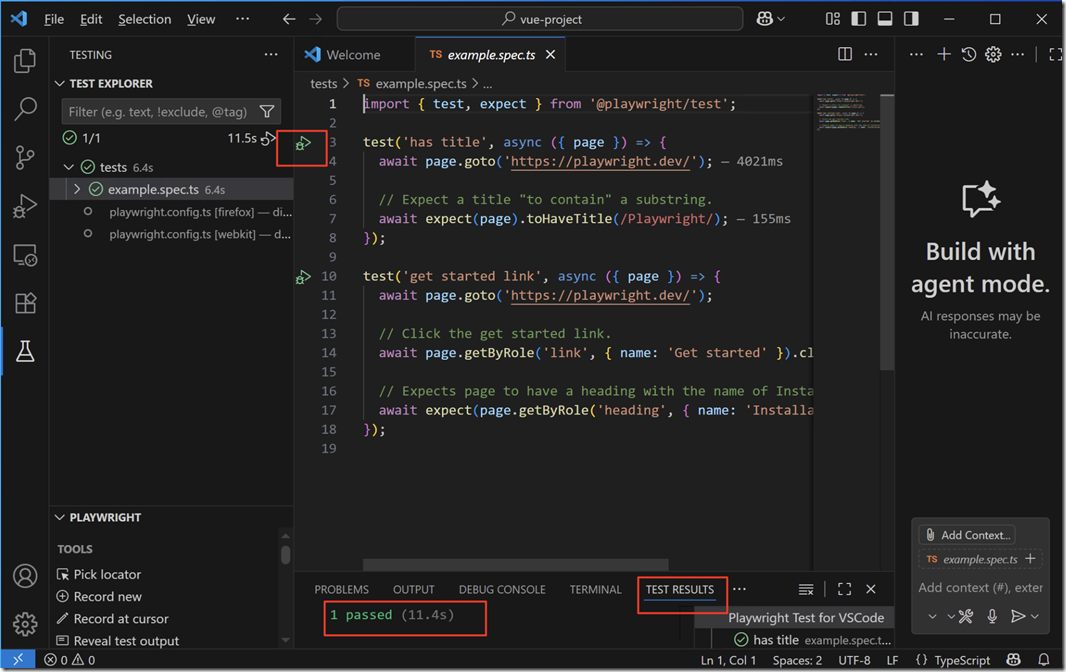Open the Run and Debug view
1066x672 pixels.
pos(25,206)
